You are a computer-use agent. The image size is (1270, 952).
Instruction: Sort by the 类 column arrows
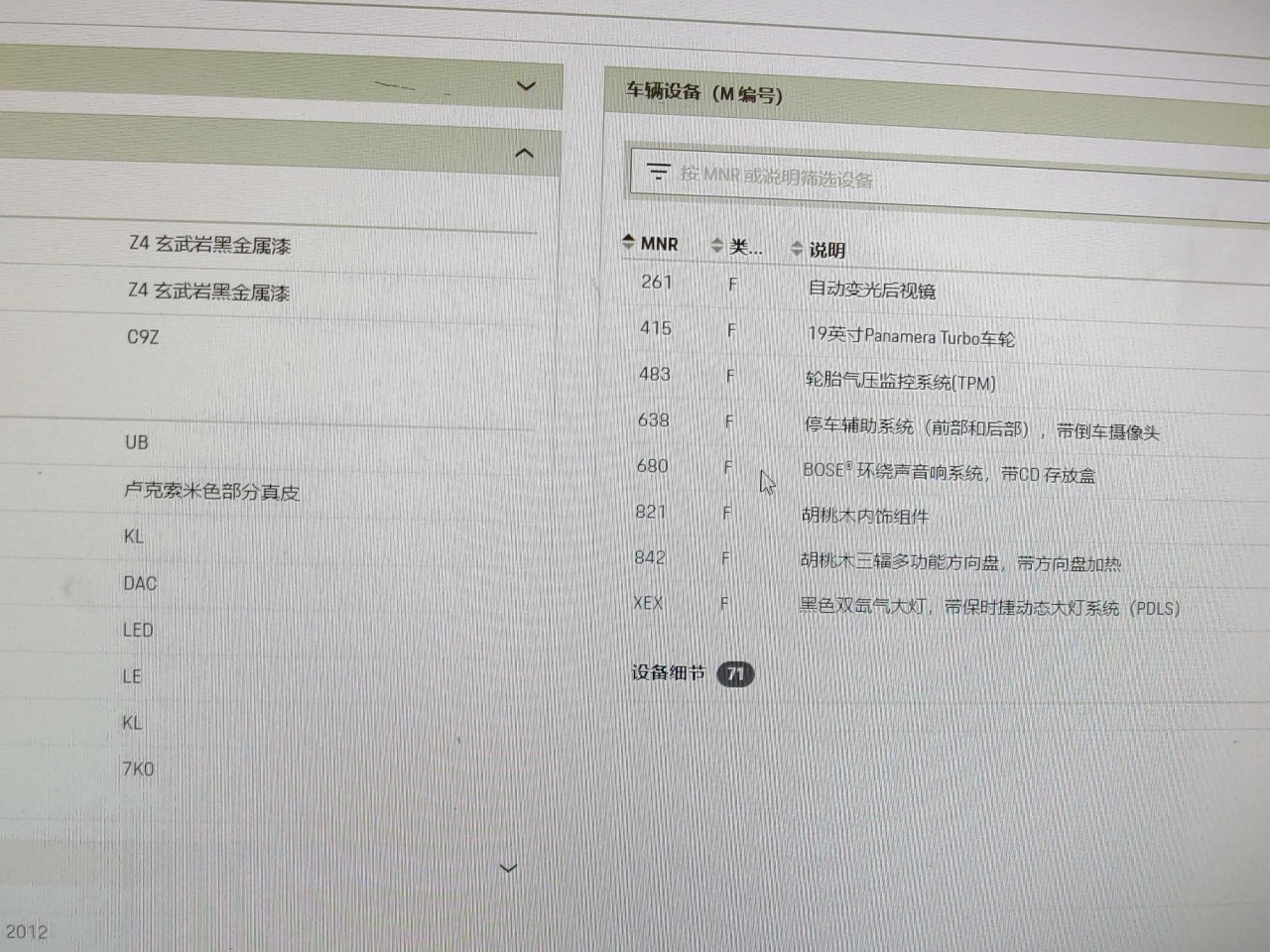pos(717,245)
